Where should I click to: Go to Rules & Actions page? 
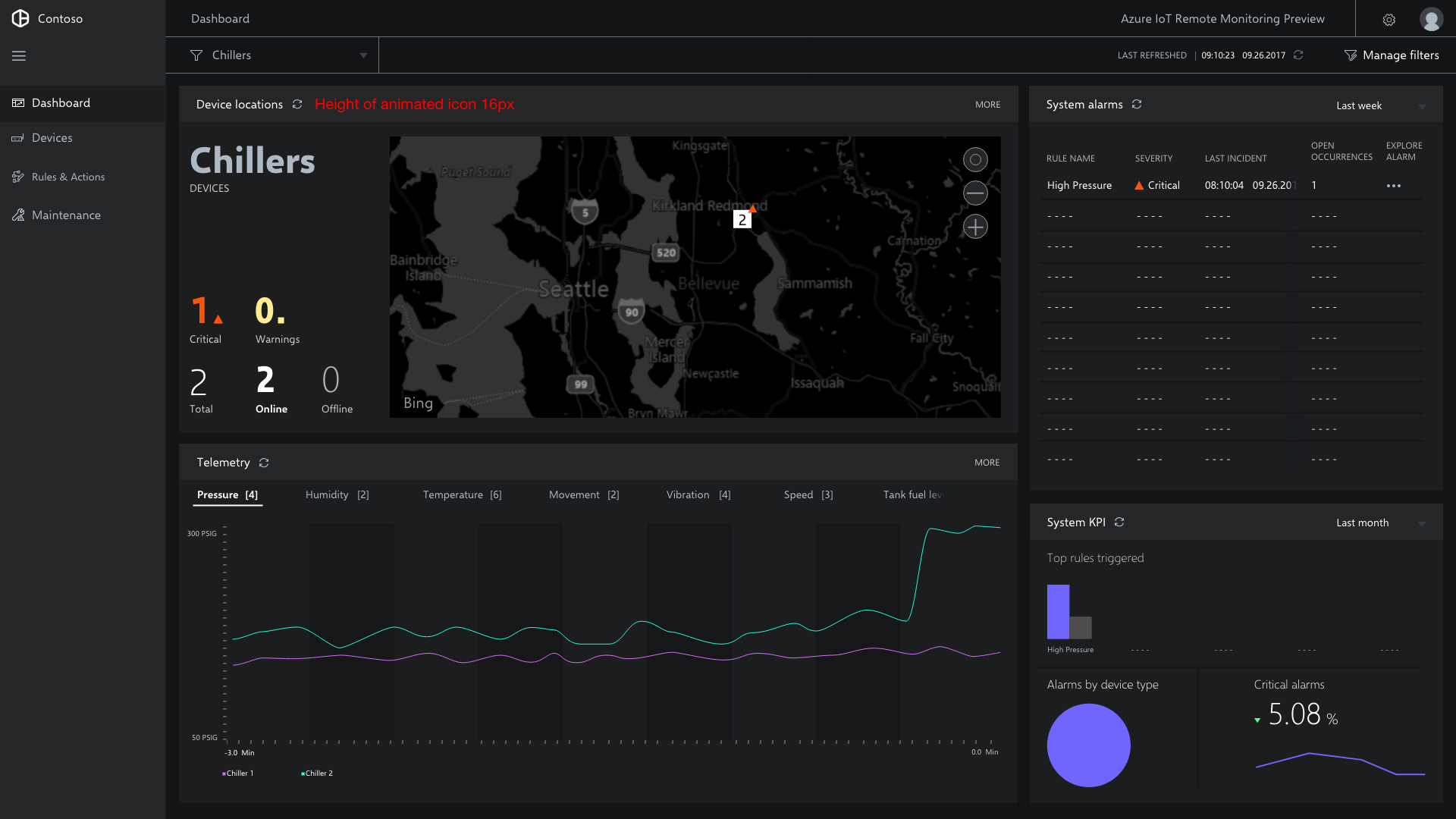(68, 177)
